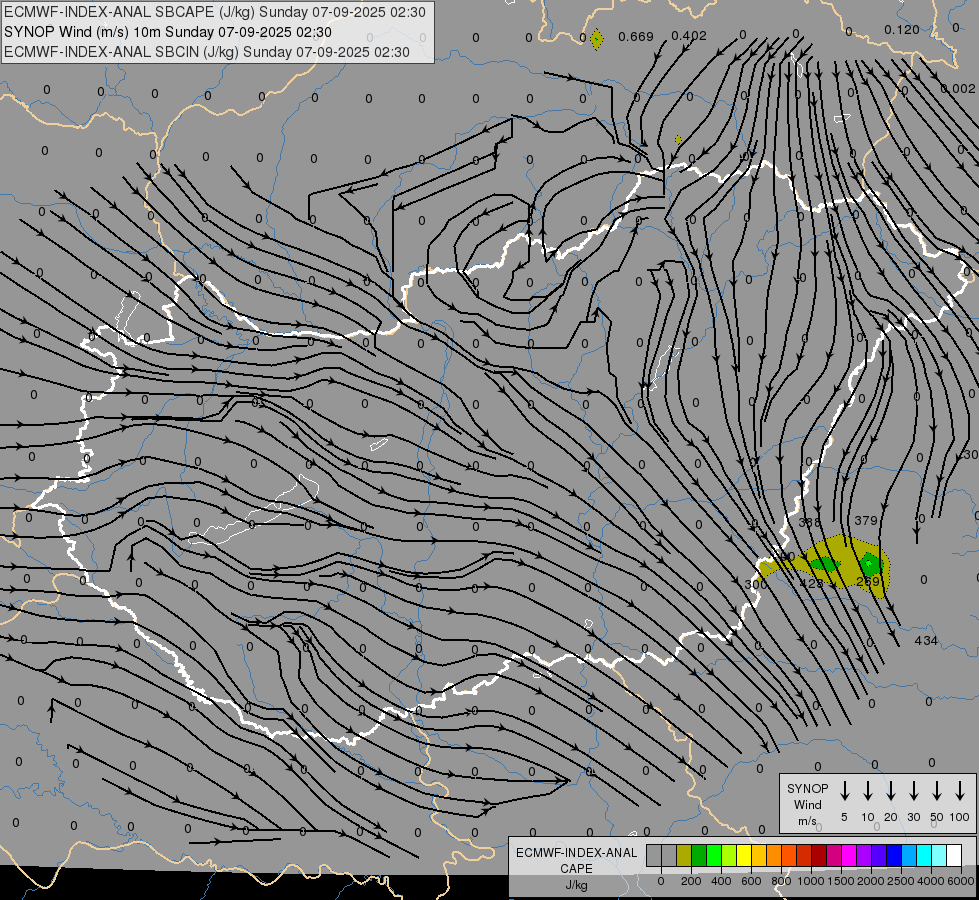Click the yellow diamond CAPE marker near 0.669
Viewport: 979px width, 900px height.
point(597,39)
